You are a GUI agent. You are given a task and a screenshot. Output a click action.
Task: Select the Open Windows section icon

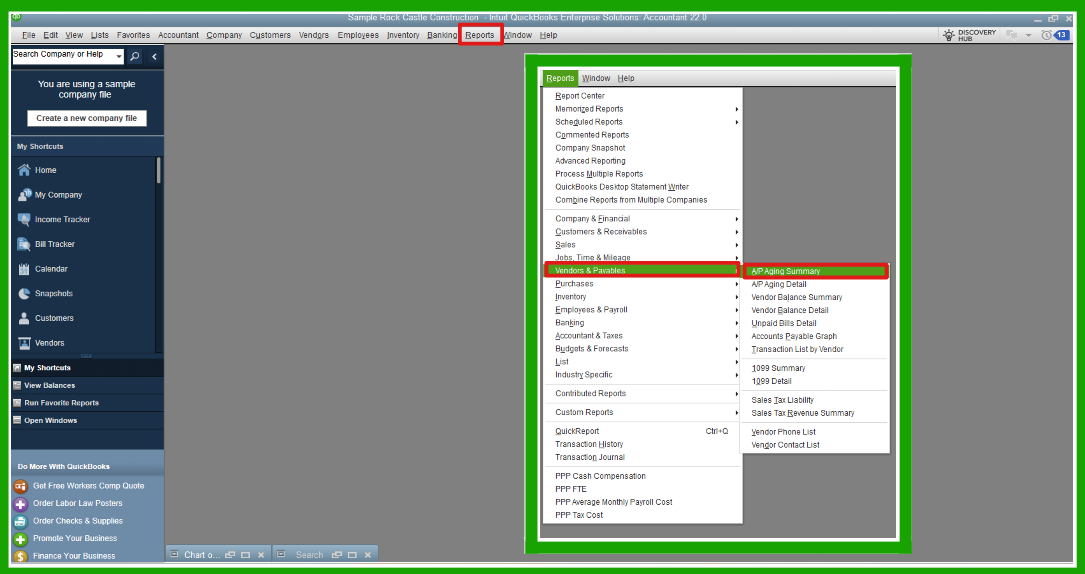(17, 420)
